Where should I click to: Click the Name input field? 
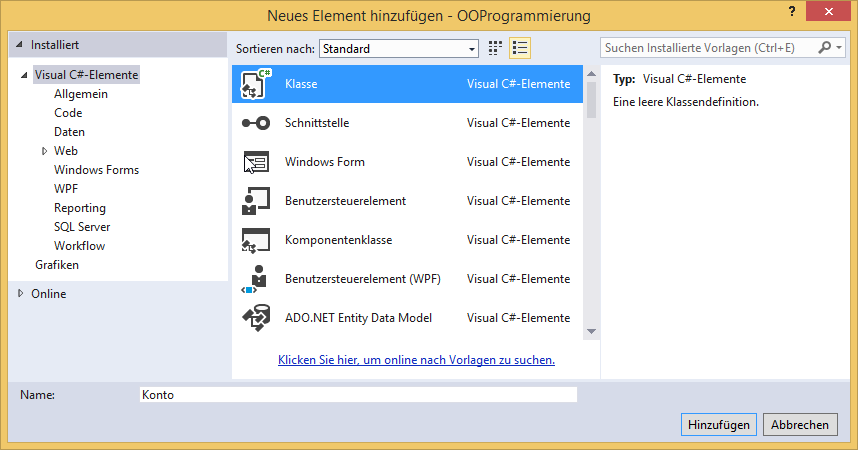pyautogui.click(x=358, y=395)
